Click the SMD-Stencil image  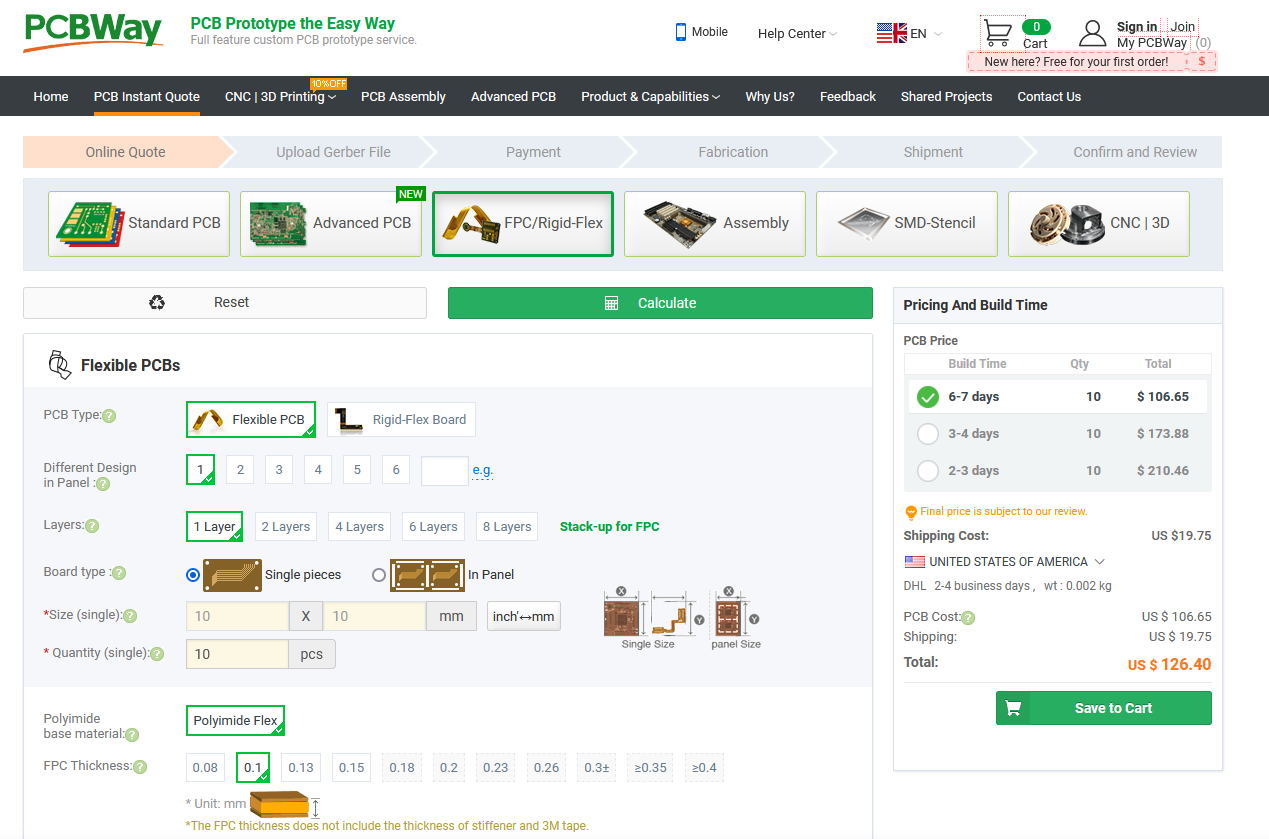(863, 223)
